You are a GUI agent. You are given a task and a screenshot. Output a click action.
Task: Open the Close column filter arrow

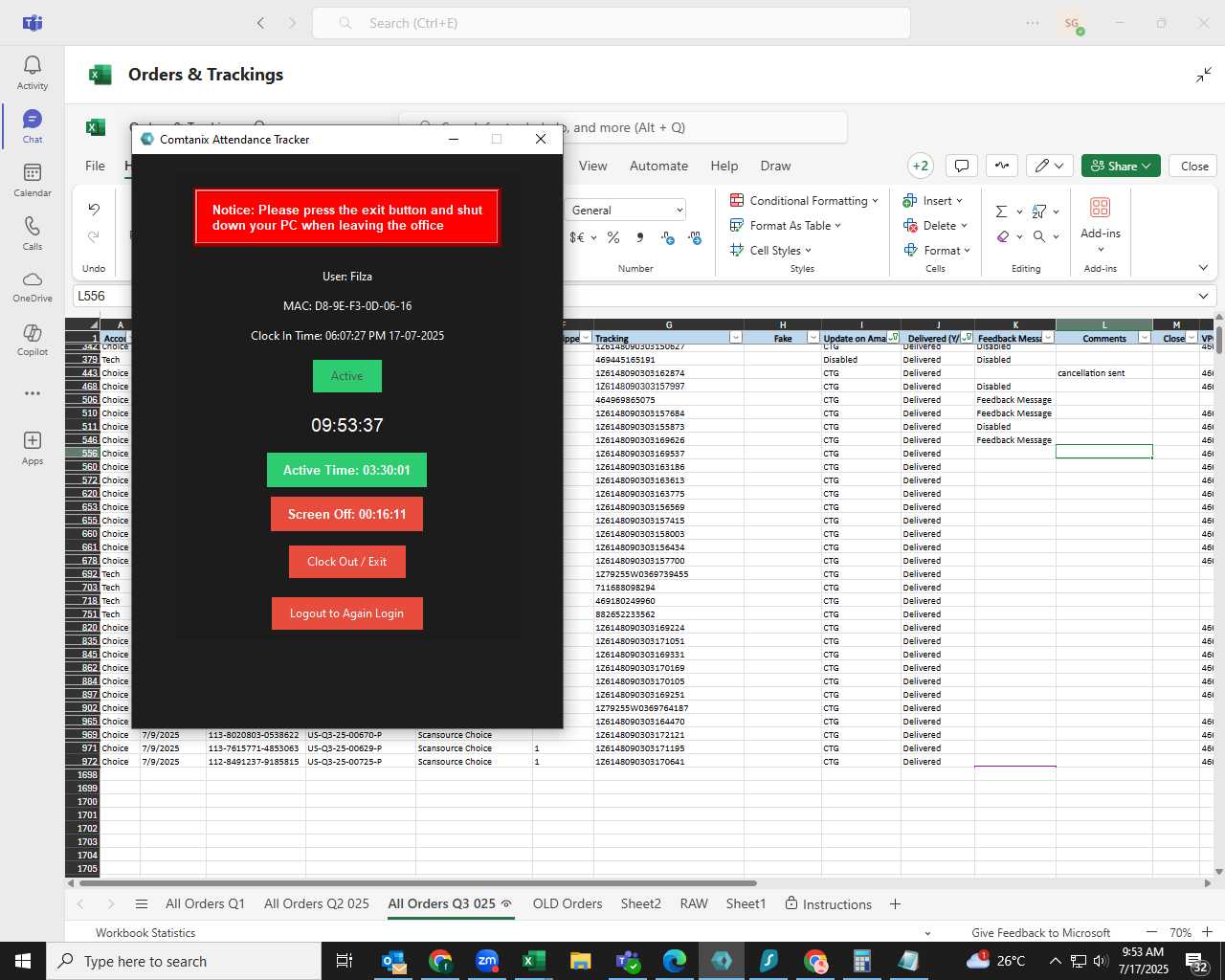click(1192, 338)
